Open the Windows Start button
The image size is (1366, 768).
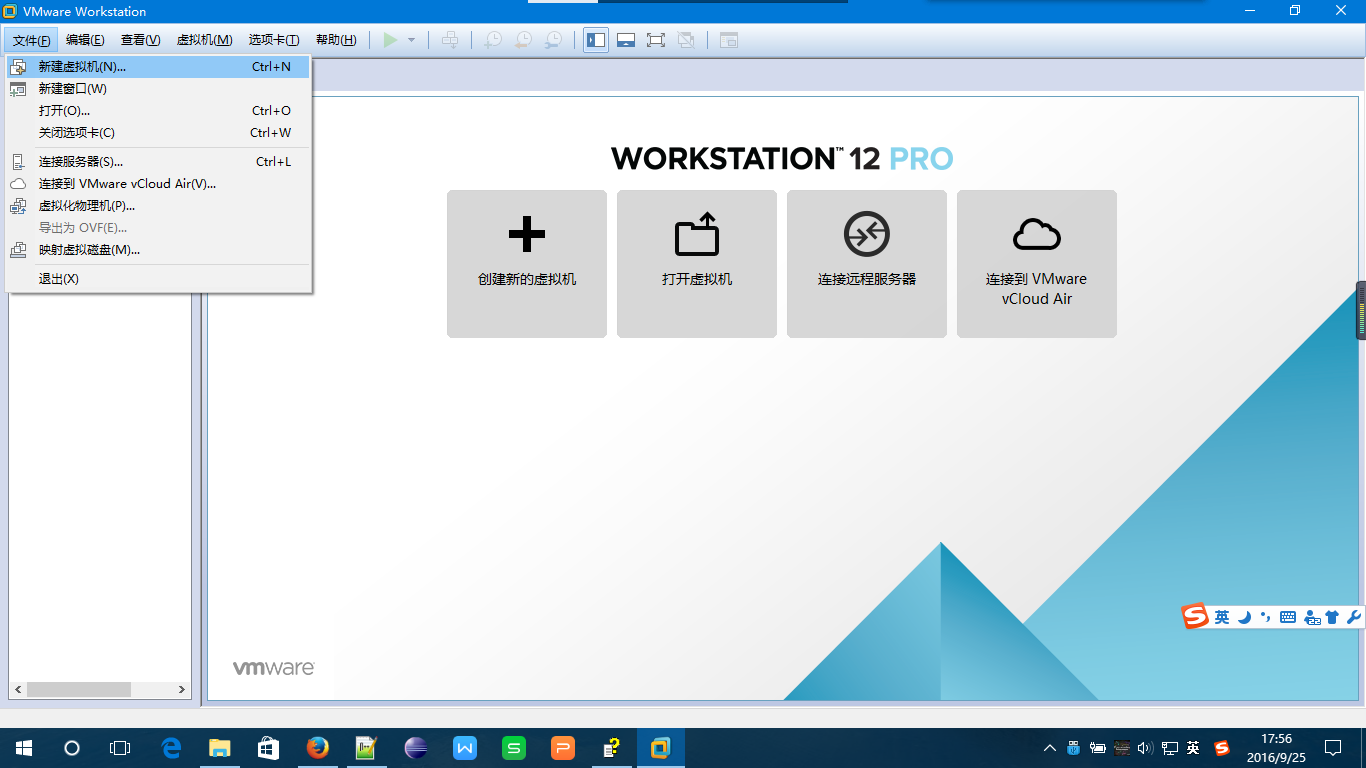[x=24, y=748]
